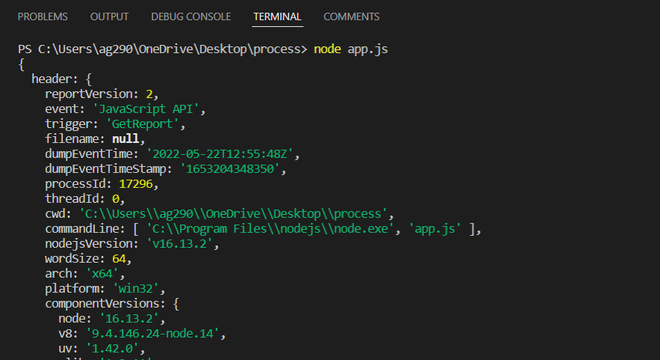Click the PowerShell prompt path text
Image resolution: width=660 pixels, height=360 pixels.
162,49
